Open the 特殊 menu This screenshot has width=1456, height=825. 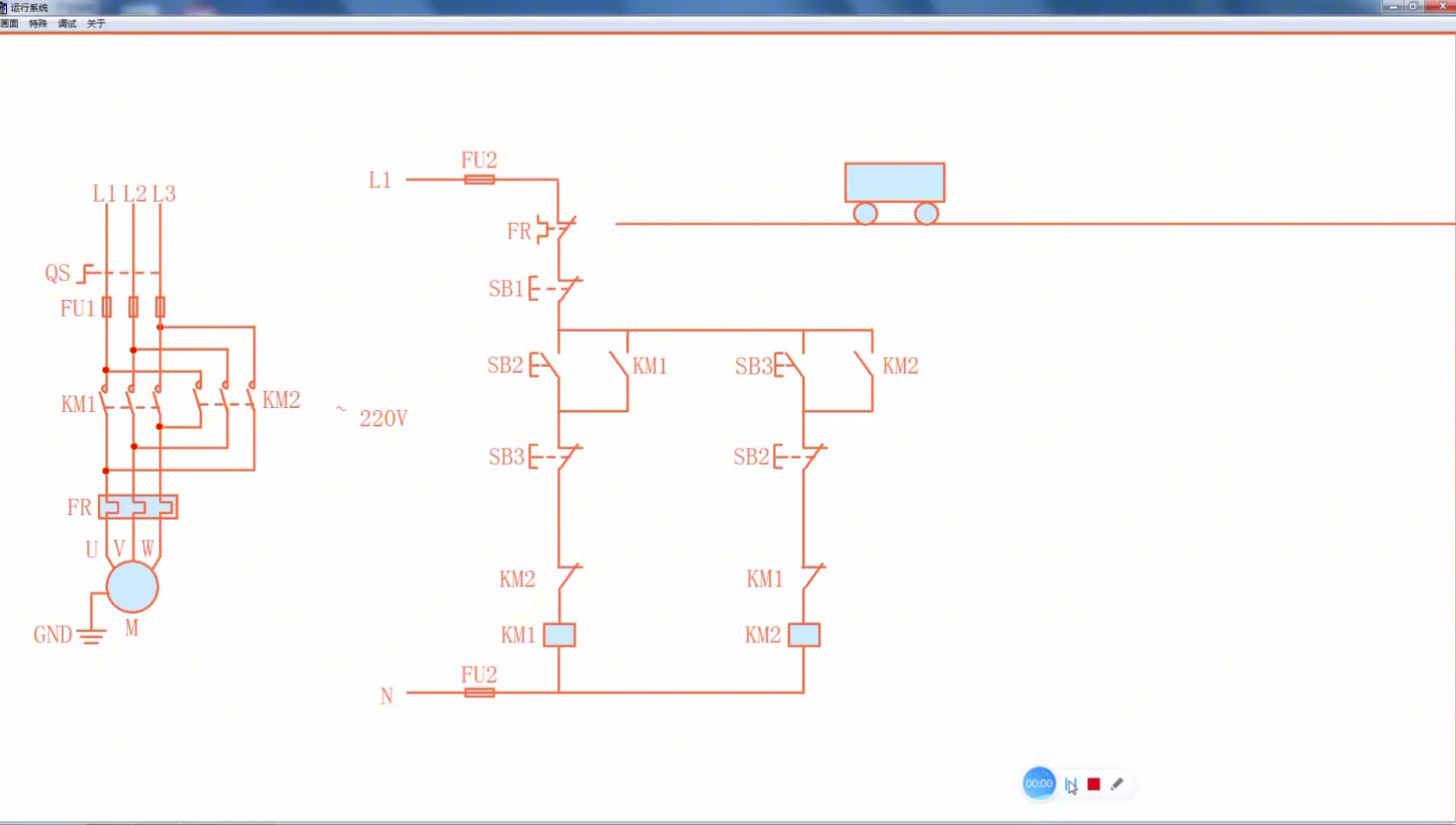[x=38, y=24]
